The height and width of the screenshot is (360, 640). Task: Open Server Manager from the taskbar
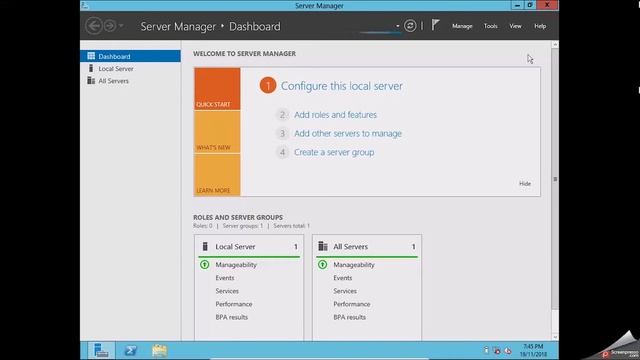click(x=101, y=350)
